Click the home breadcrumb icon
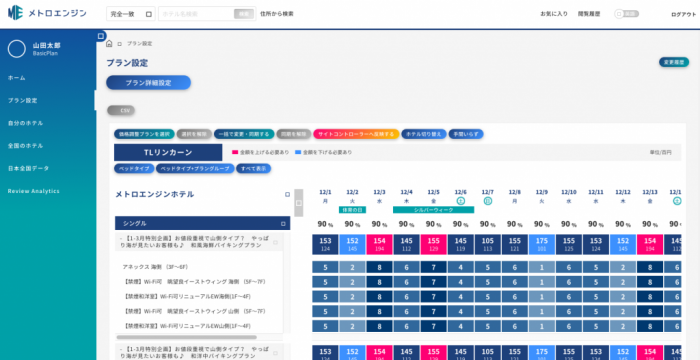Viewport: 700px width, 360px height. click(109, 43)
